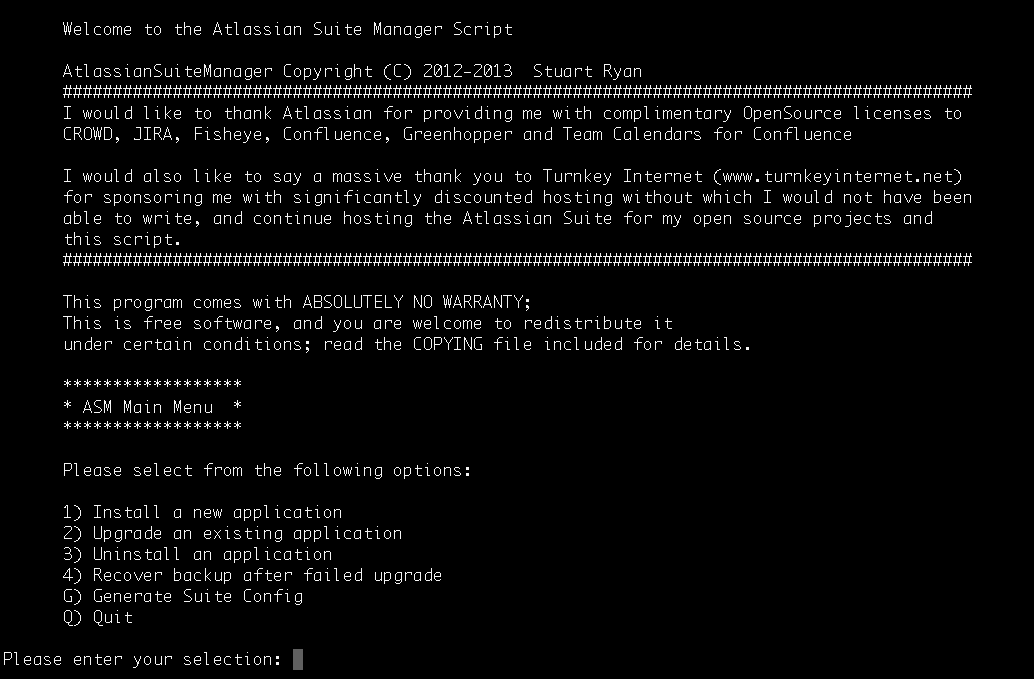Image resolution: width=1034 pixels, height=679 pixels.
Task: Select option 2) Upgrade an existing application
Action: click(x=232, y=534)
